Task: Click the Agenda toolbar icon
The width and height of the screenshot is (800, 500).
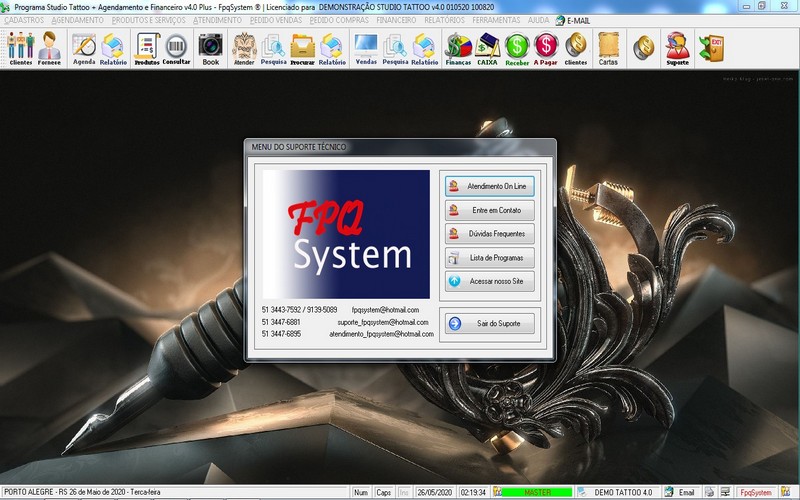Action: pos(84,47)
